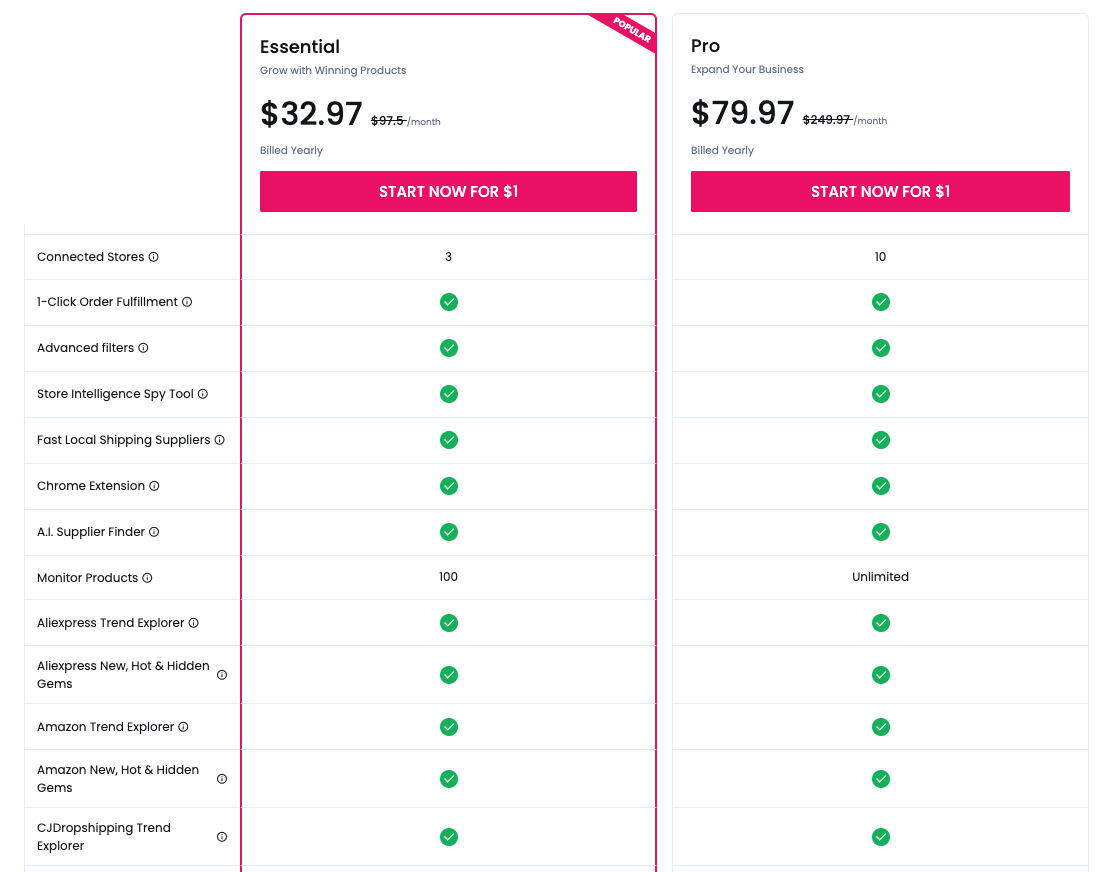Click Pro plan's Unlimited Monitor Products value
Viewport: 1104px width, 872px height.
coord(880,577)
